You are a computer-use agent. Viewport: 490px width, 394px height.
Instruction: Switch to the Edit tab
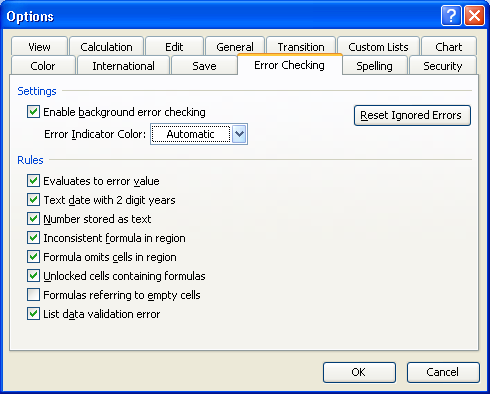coord(174,47)
